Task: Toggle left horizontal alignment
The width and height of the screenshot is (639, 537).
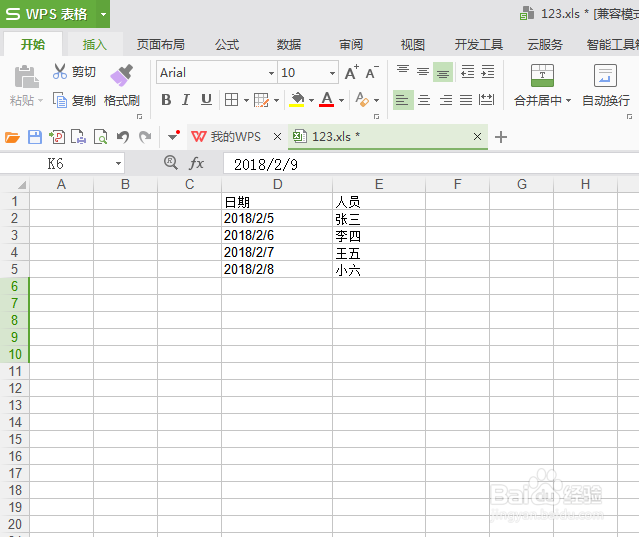Action: point(403,100)
